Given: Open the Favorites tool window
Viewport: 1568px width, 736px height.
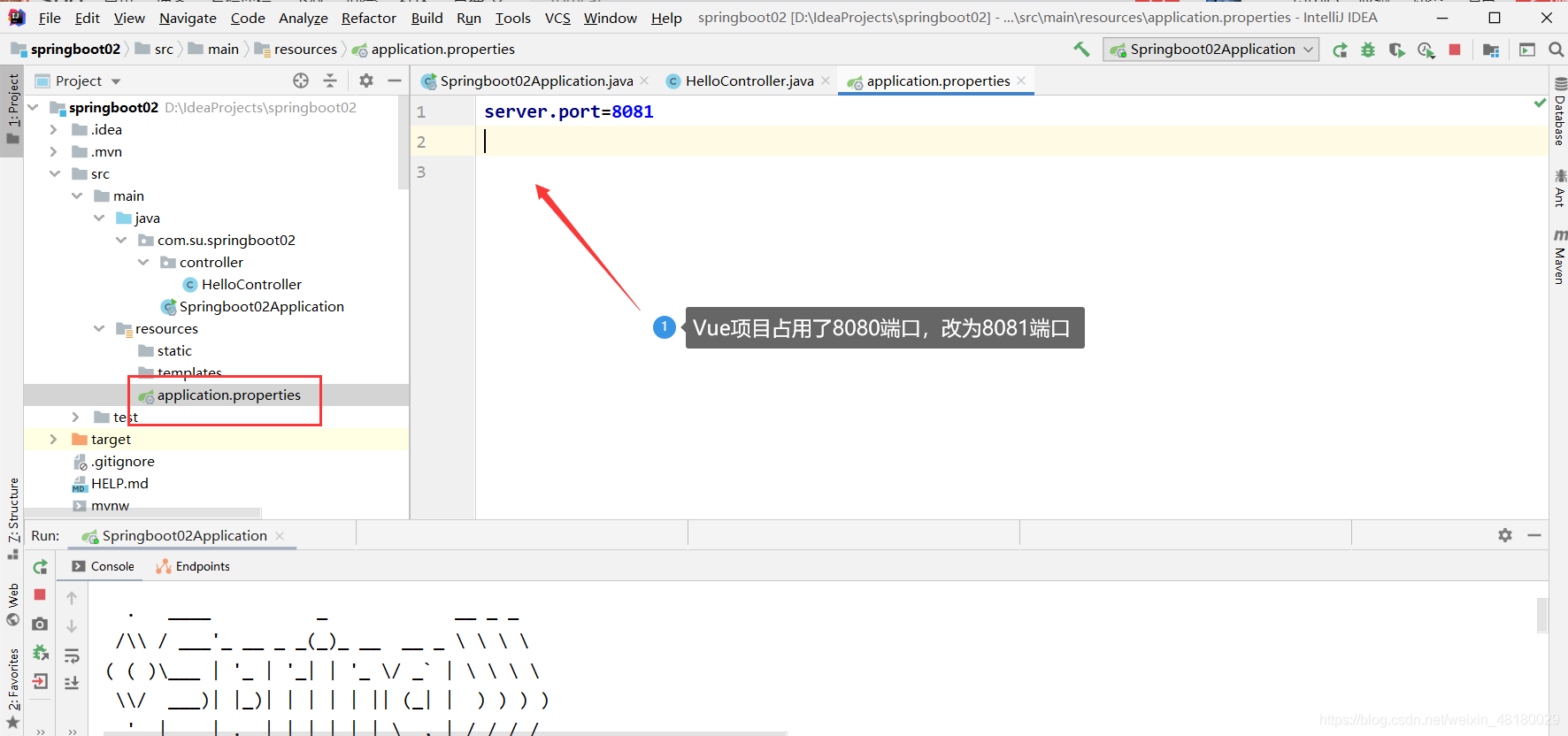Looking at the screenshot, I should [12, 687].
